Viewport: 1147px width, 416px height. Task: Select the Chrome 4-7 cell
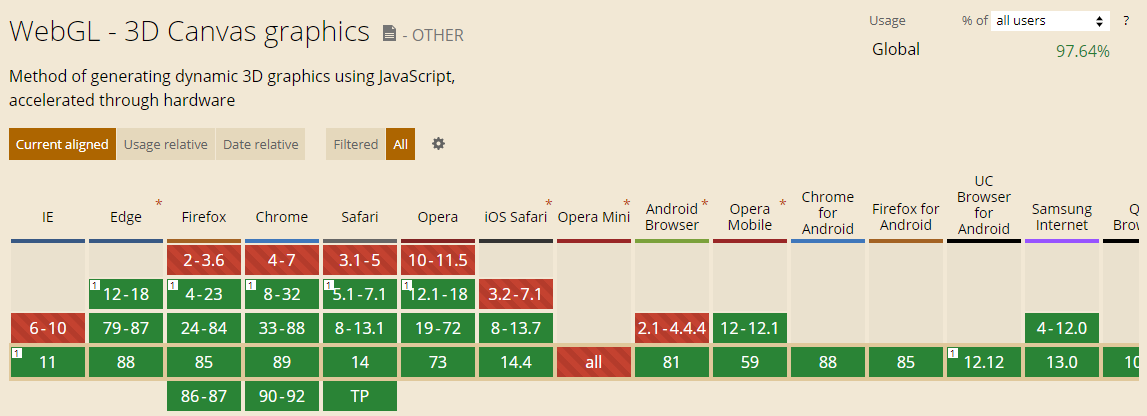282,260
